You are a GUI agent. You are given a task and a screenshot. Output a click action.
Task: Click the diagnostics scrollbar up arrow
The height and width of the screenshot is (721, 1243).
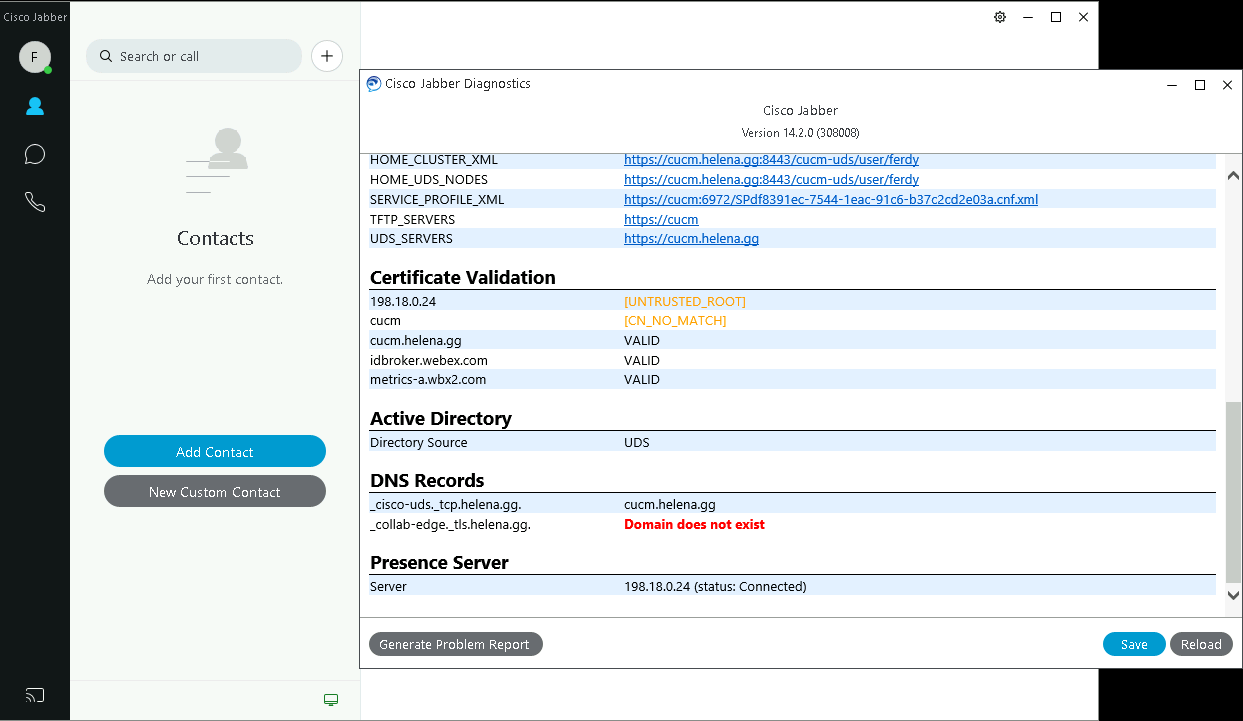(x=1233, y=176)
